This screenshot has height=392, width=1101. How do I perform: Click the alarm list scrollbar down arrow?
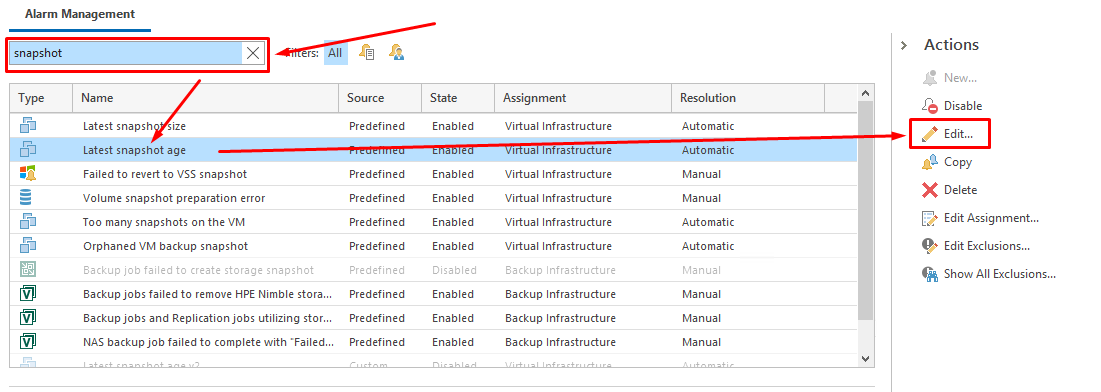click(866, 358)
